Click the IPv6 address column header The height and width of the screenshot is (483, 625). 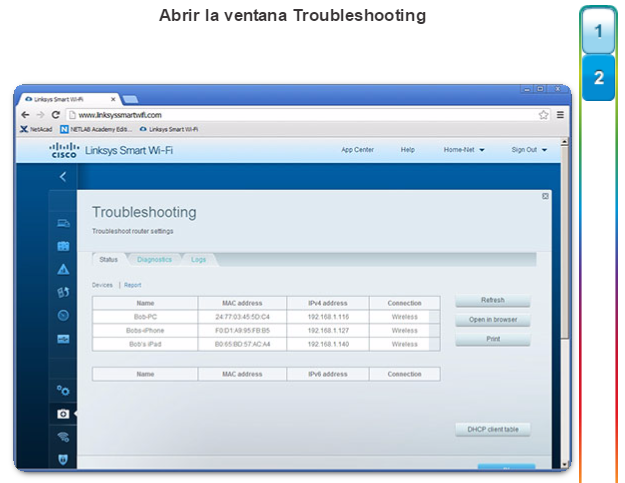328,374
